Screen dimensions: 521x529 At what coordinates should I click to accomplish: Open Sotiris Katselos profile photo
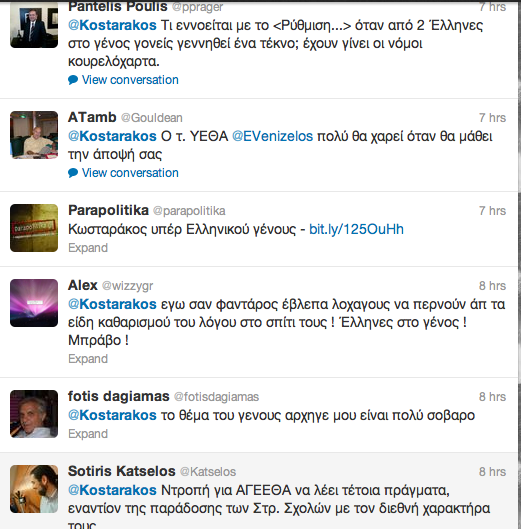[x=34, y=489]
